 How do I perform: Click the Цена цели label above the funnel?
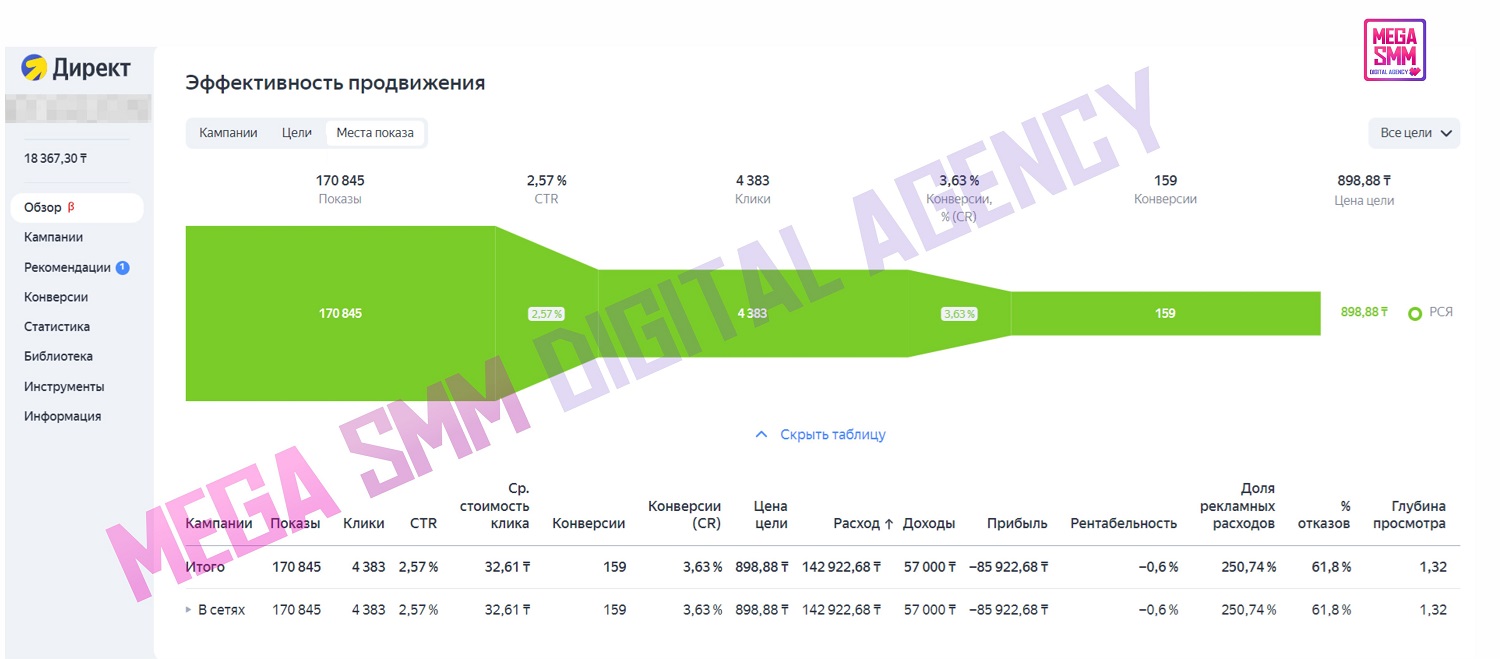coord(1364,200)
